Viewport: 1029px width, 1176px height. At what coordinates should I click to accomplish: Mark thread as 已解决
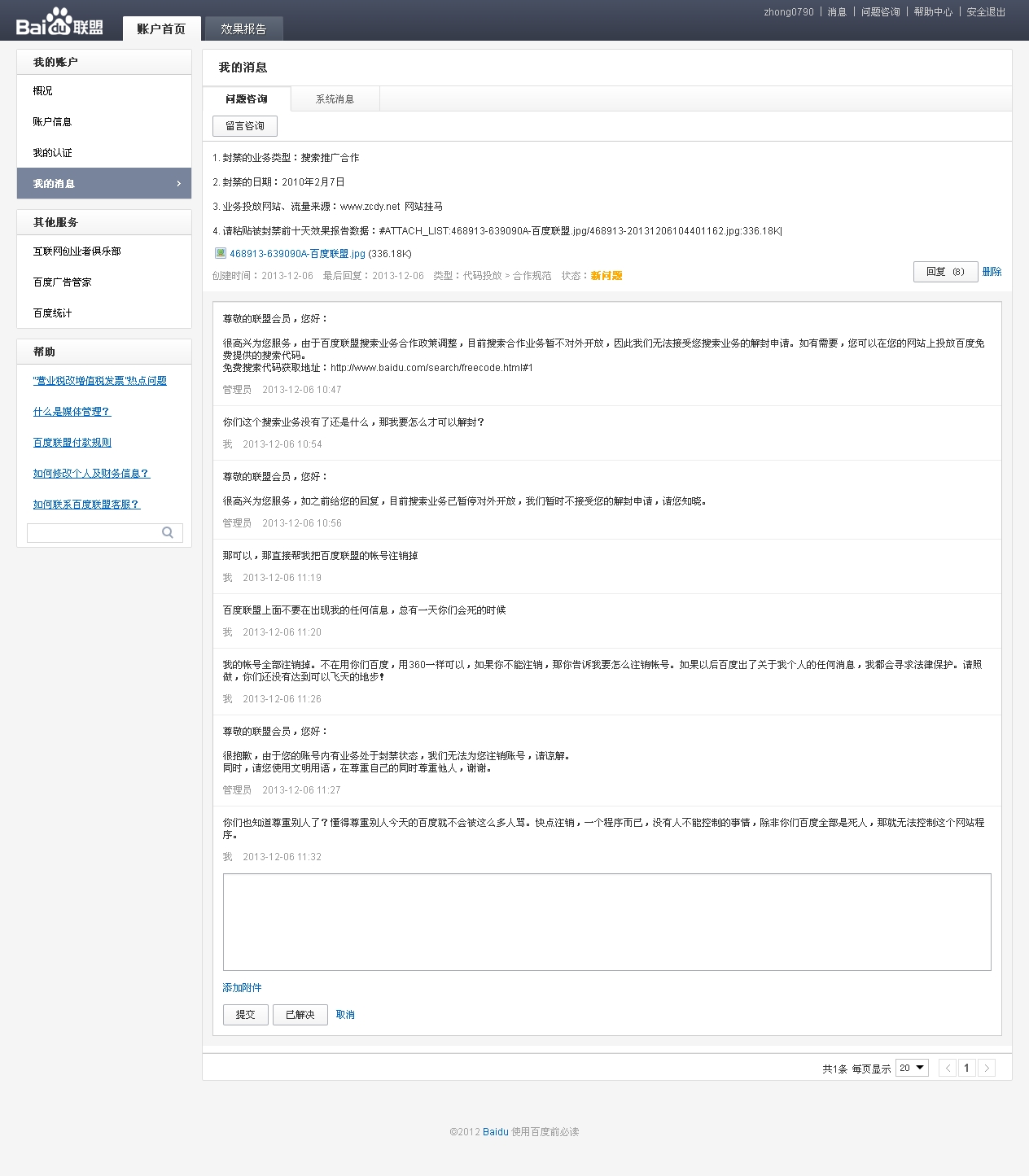[x=300, y=1015]
